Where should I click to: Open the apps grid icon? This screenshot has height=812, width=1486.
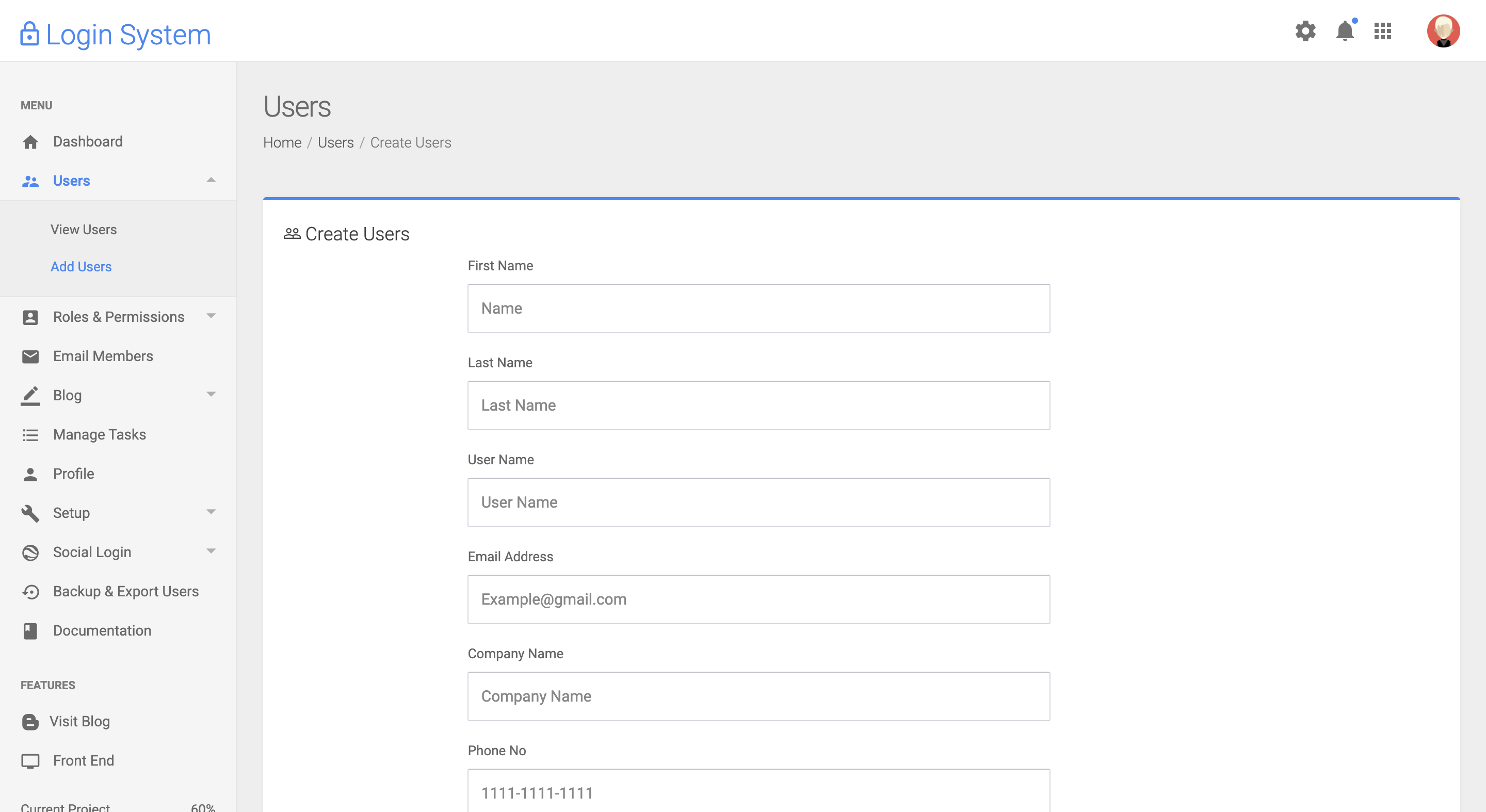(x=1383, y=30)
